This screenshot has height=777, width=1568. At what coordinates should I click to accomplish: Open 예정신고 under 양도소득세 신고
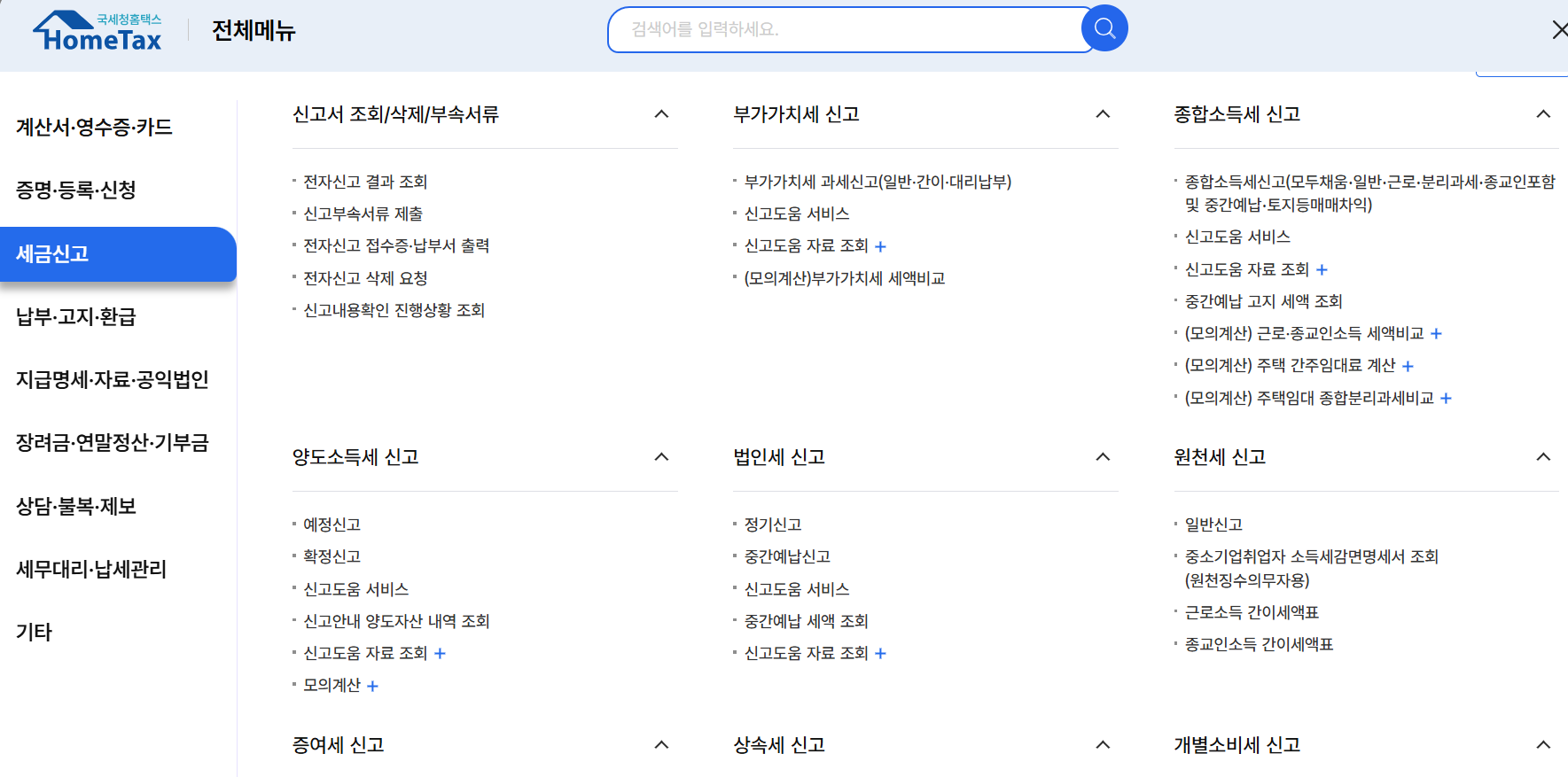[332, 524]
